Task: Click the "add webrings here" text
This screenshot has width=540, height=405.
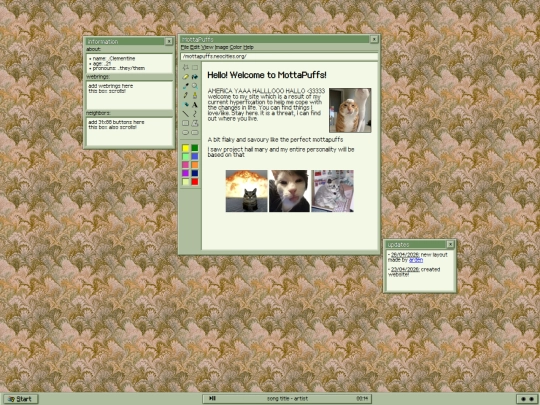Action: (x=111, y=86)
